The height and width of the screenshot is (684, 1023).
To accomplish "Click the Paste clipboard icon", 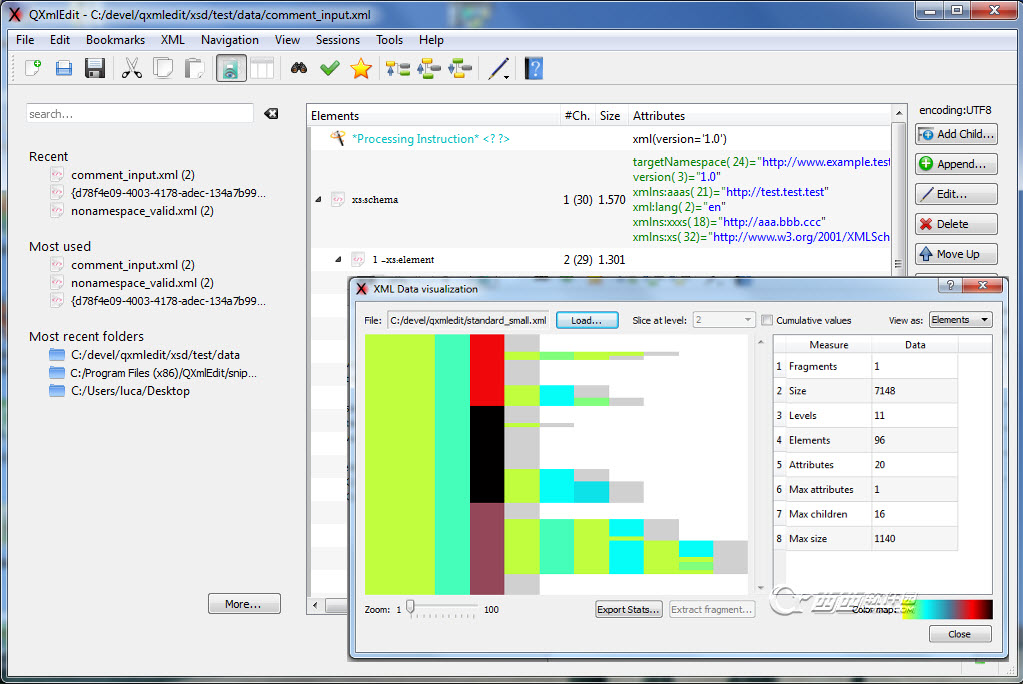I will click(x=194, y=68).
